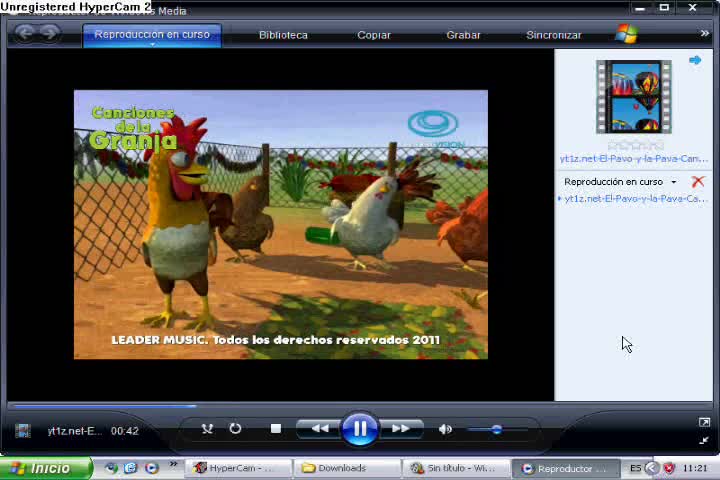
Task: Go back with the left arrow button
Action: pos(25,33)
